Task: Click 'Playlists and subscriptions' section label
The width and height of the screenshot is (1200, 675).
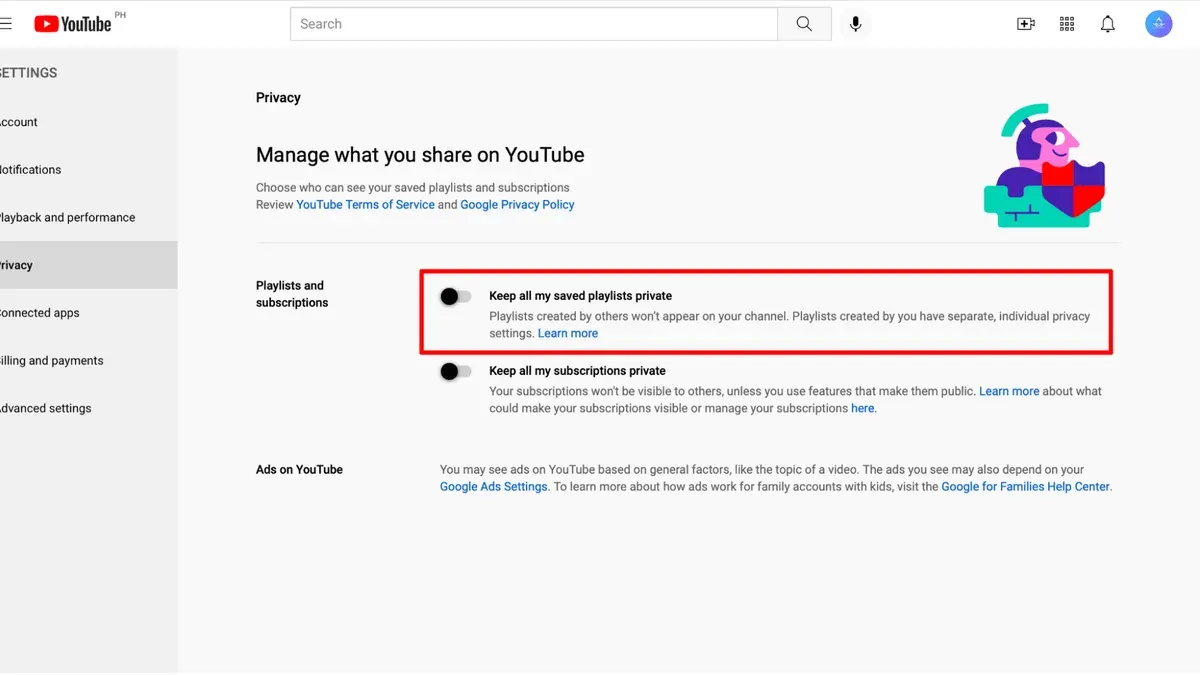Action: (292, 294)
